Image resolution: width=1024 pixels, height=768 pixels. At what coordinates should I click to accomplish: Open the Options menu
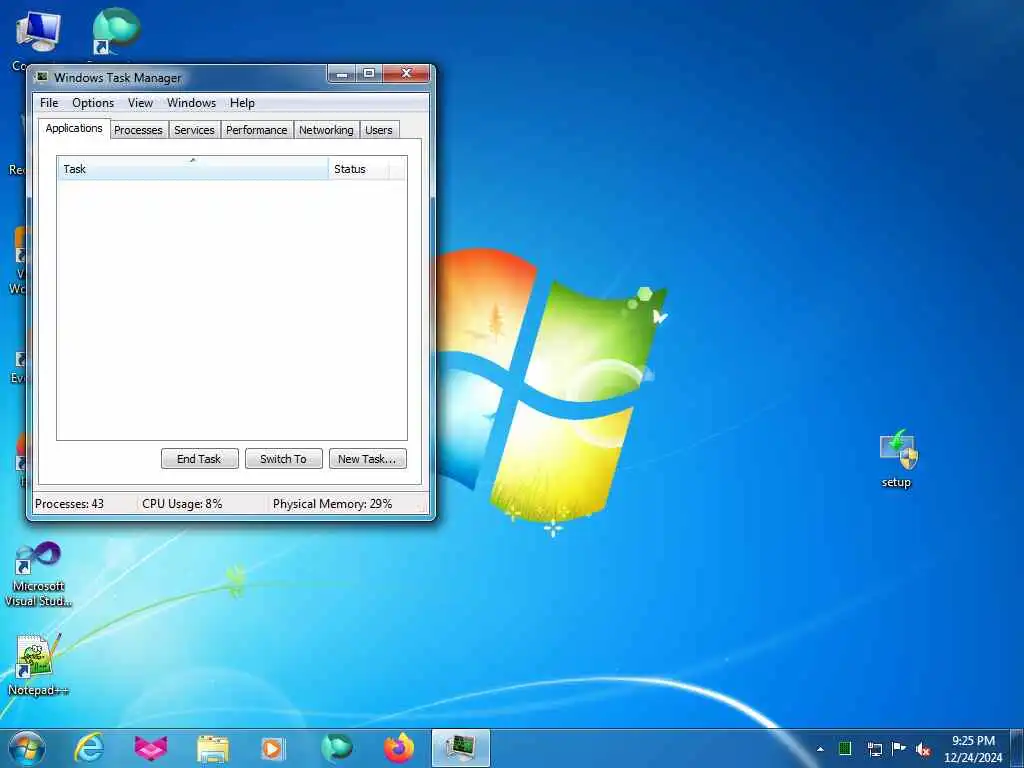(x=93, y=103)
